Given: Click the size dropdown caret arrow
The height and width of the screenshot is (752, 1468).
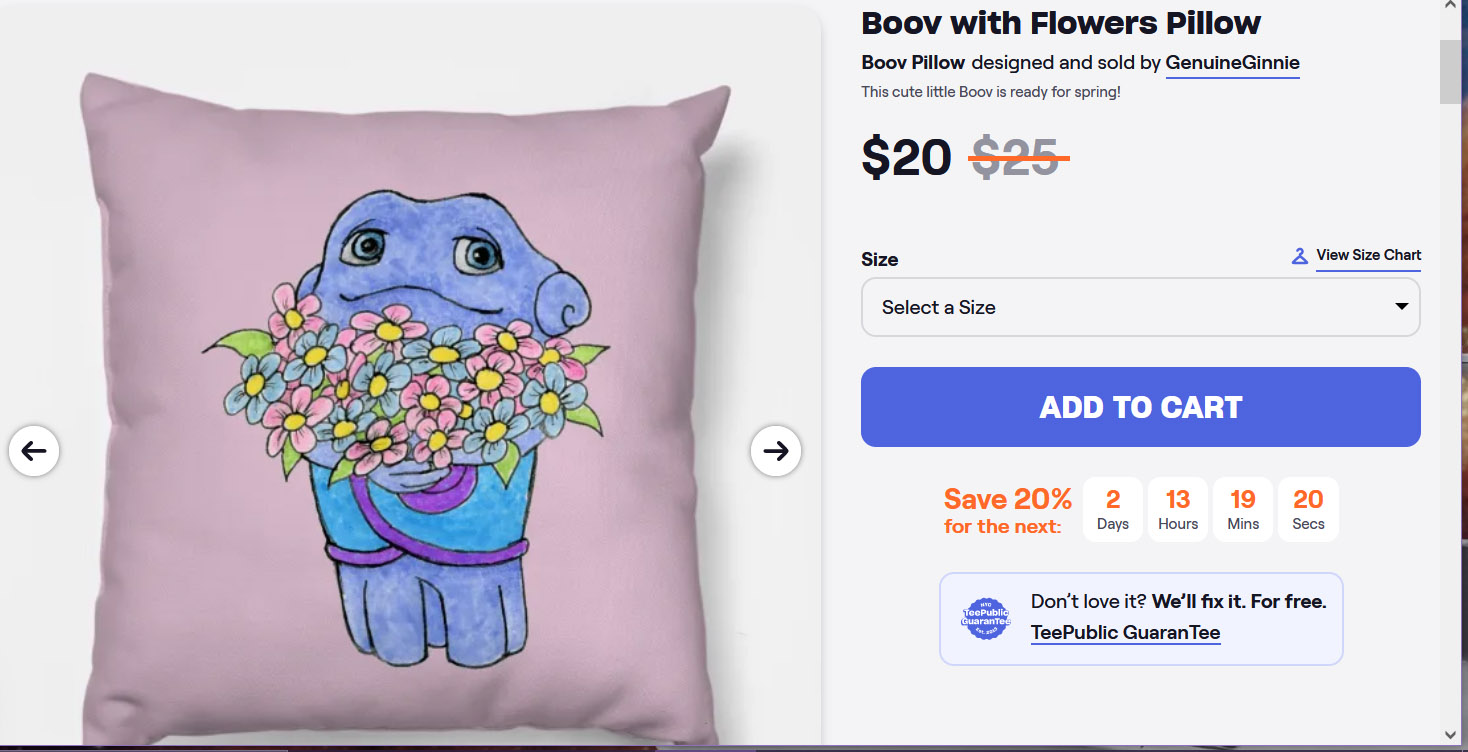Looking at the screenshot, I should coord(1402,307).
